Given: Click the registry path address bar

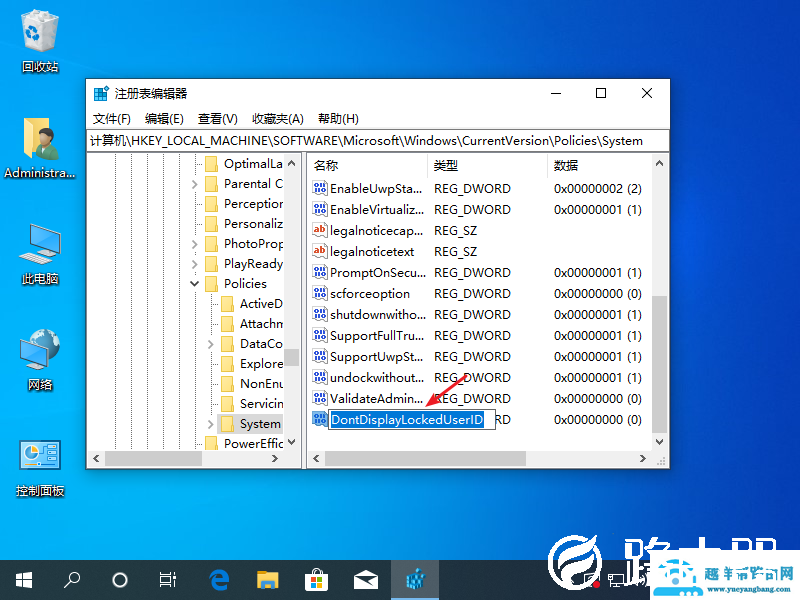Looking at the screenshot, I should [378, 141].
